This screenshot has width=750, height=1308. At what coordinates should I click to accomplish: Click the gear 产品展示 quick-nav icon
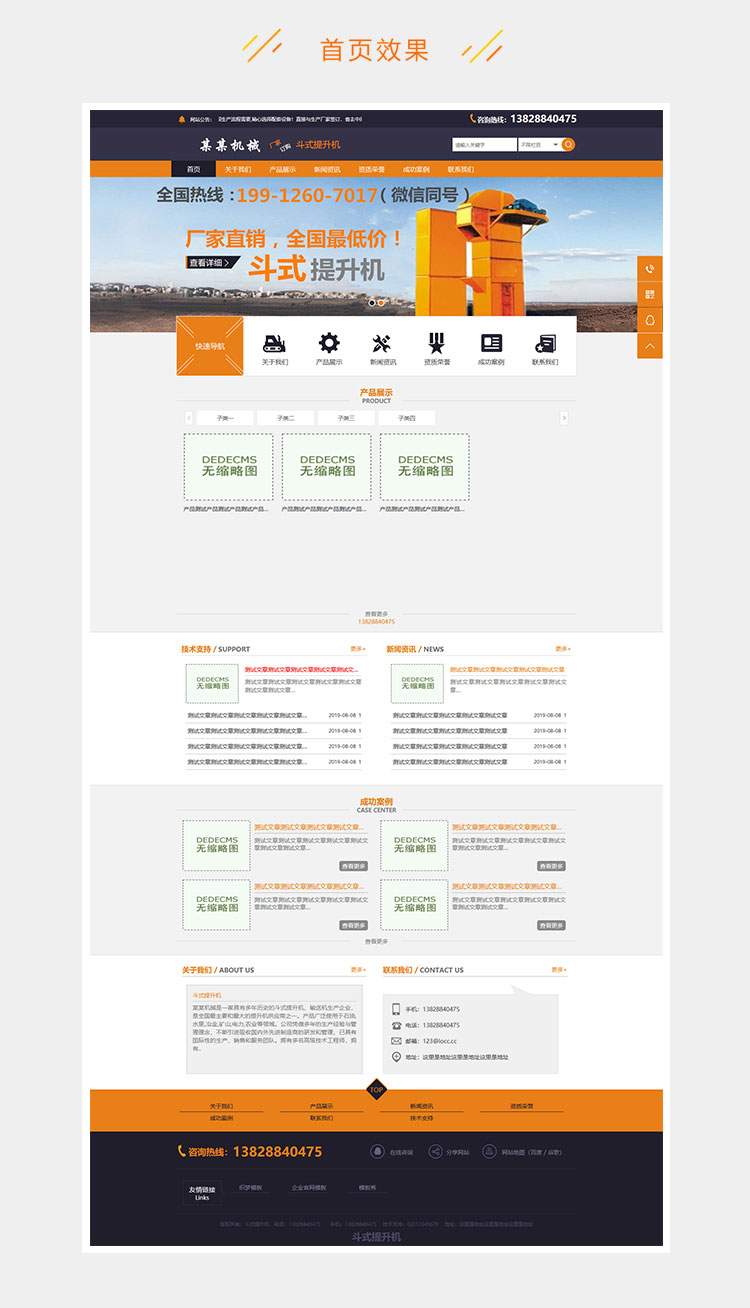coord(329,343)
